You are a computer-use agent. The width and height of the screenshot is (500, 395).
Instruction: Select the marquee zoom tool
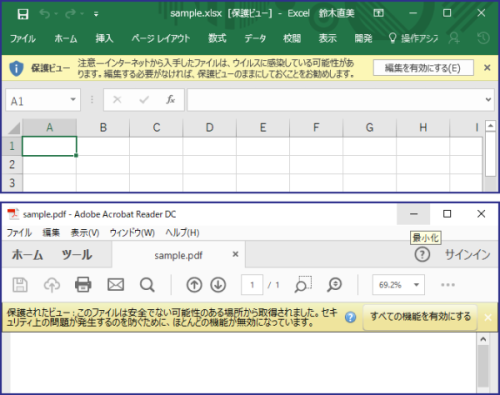pyautogui.click(x=303, y=284)
